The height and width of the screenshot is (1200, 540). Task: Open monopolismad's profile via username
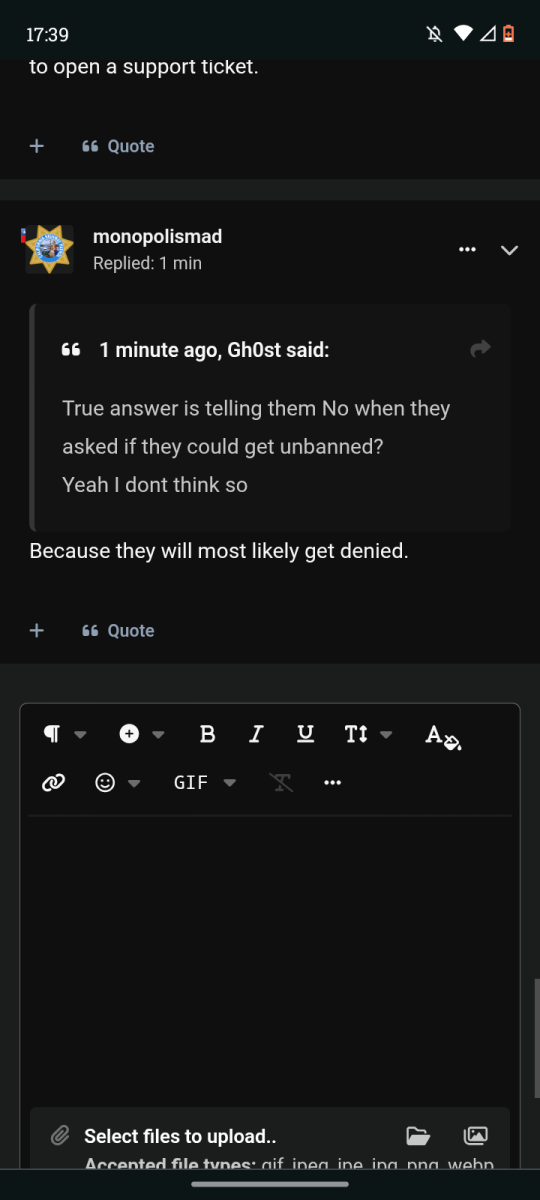[157, 237]
